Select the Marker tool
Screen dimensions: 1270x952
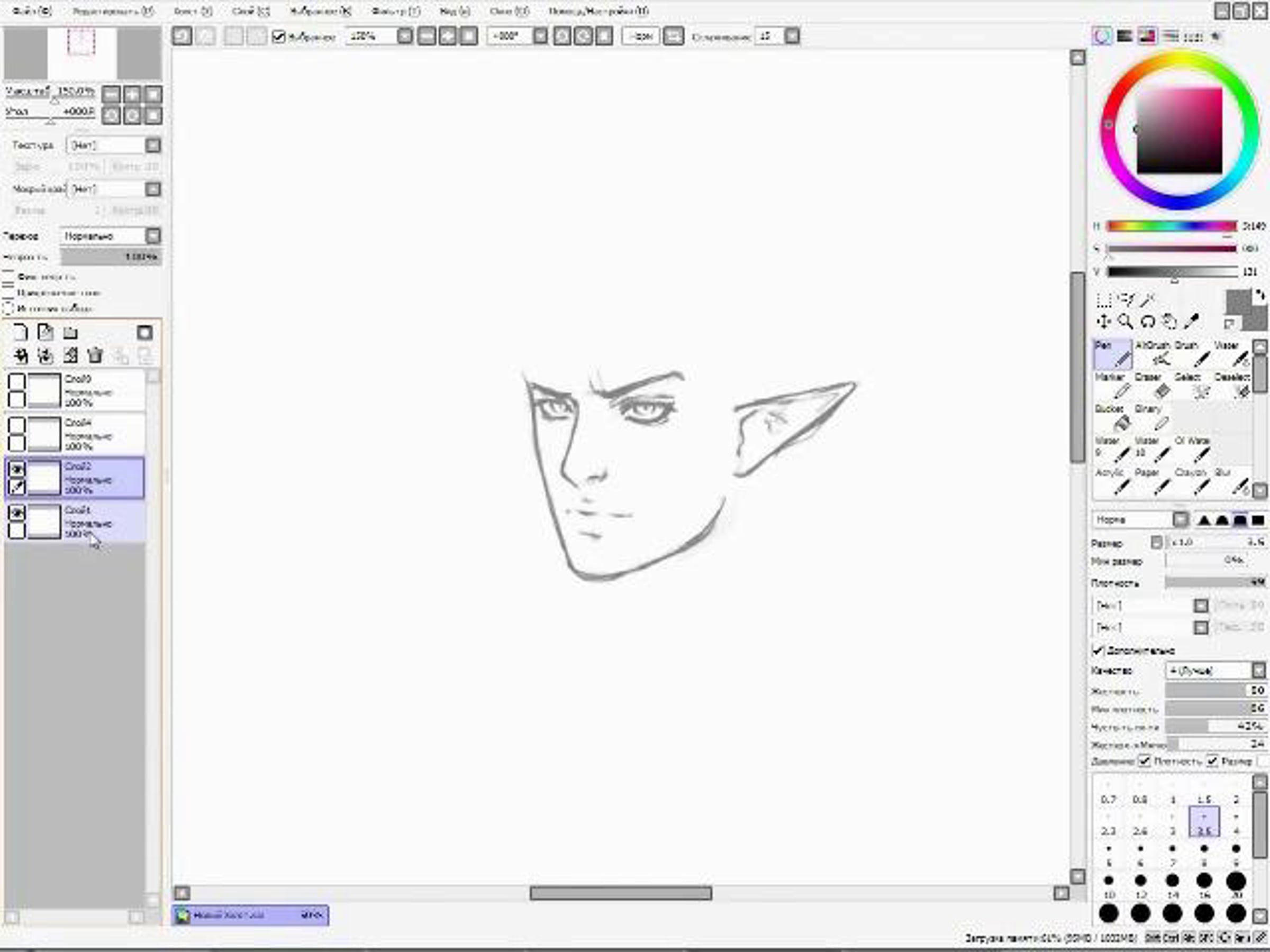click(1121, 391)
